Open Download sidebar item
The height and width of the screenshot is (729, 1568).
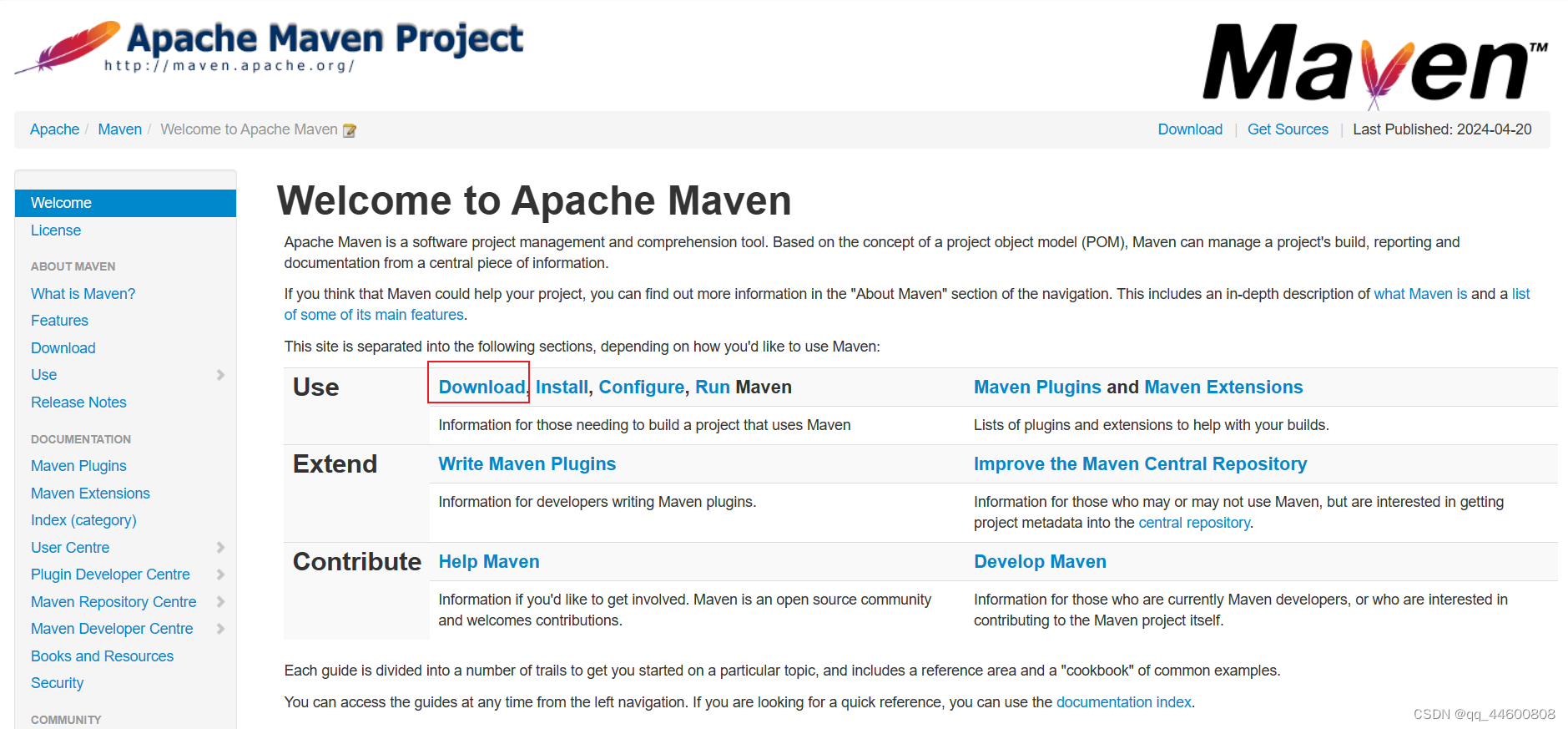tap(63, 348)
